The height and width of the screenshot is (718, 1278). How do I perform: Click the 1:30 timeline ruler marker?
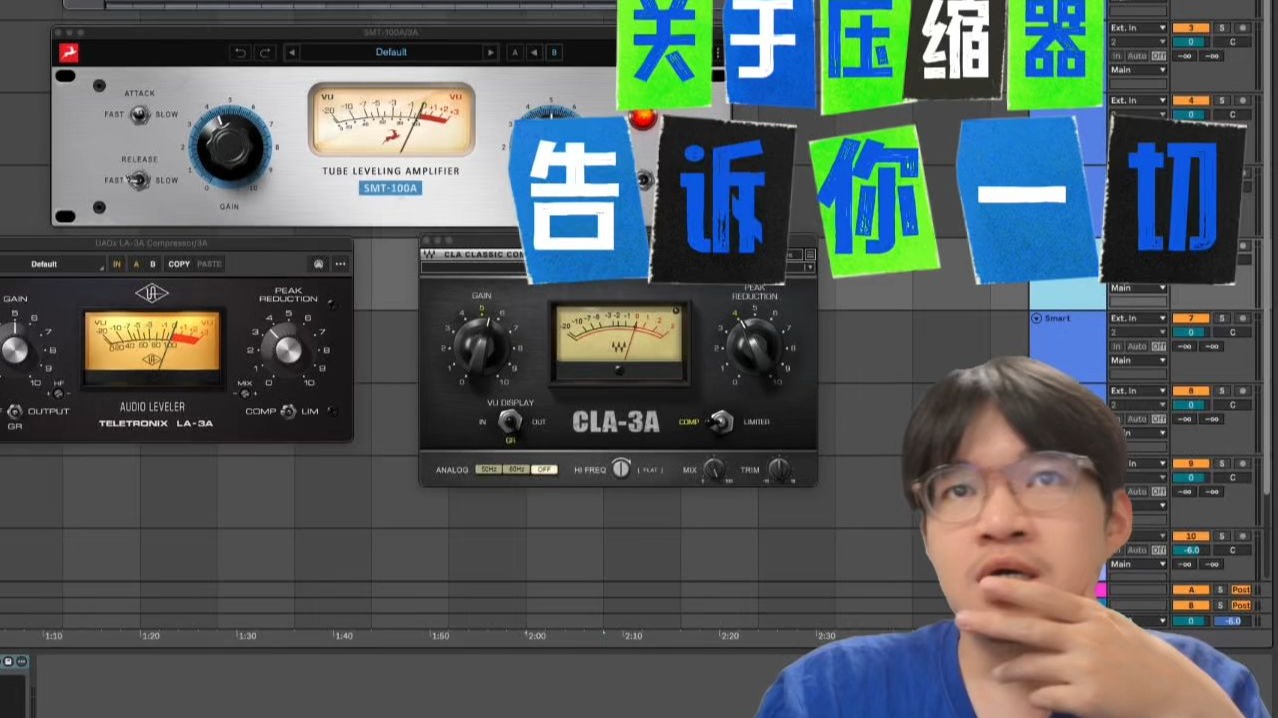tap(245, 636)
